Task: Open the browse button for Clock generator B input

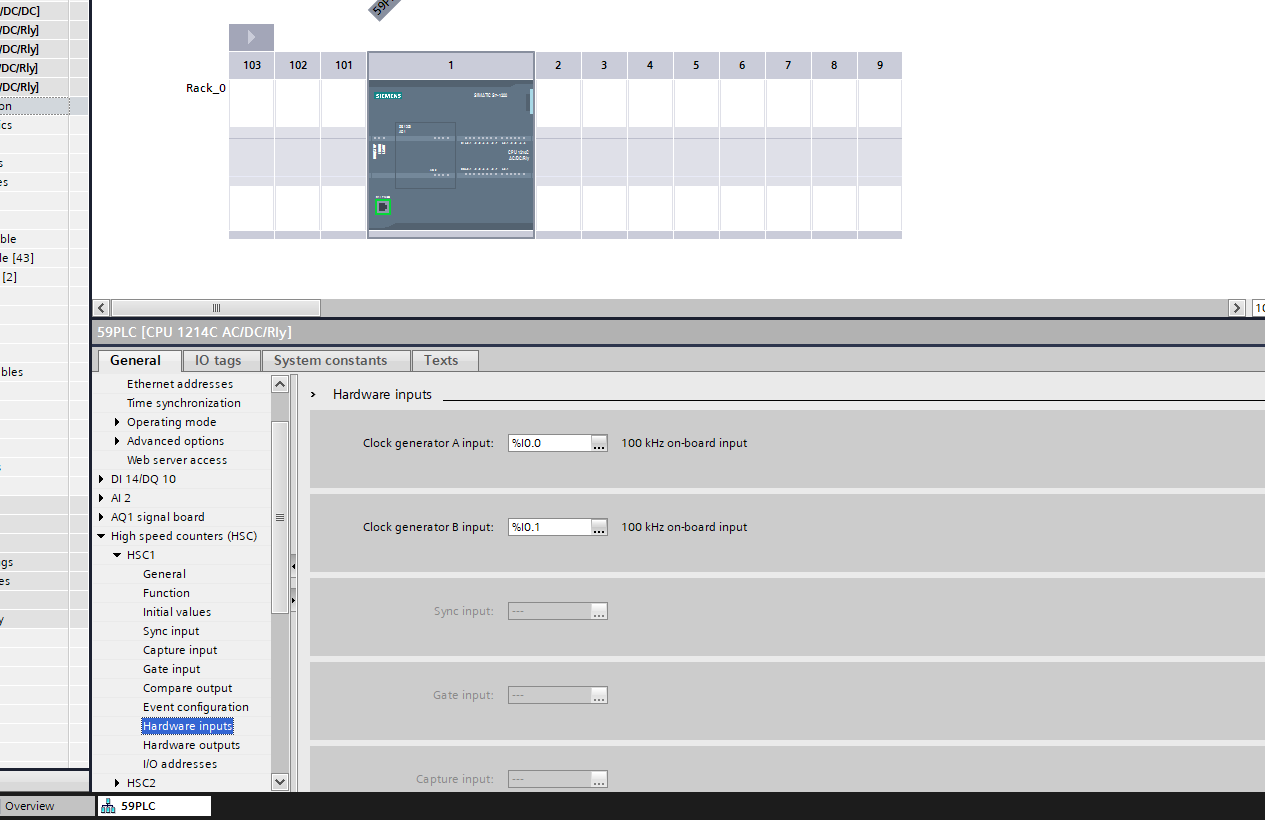Action: pyautogui.click(x=599, y=527)
